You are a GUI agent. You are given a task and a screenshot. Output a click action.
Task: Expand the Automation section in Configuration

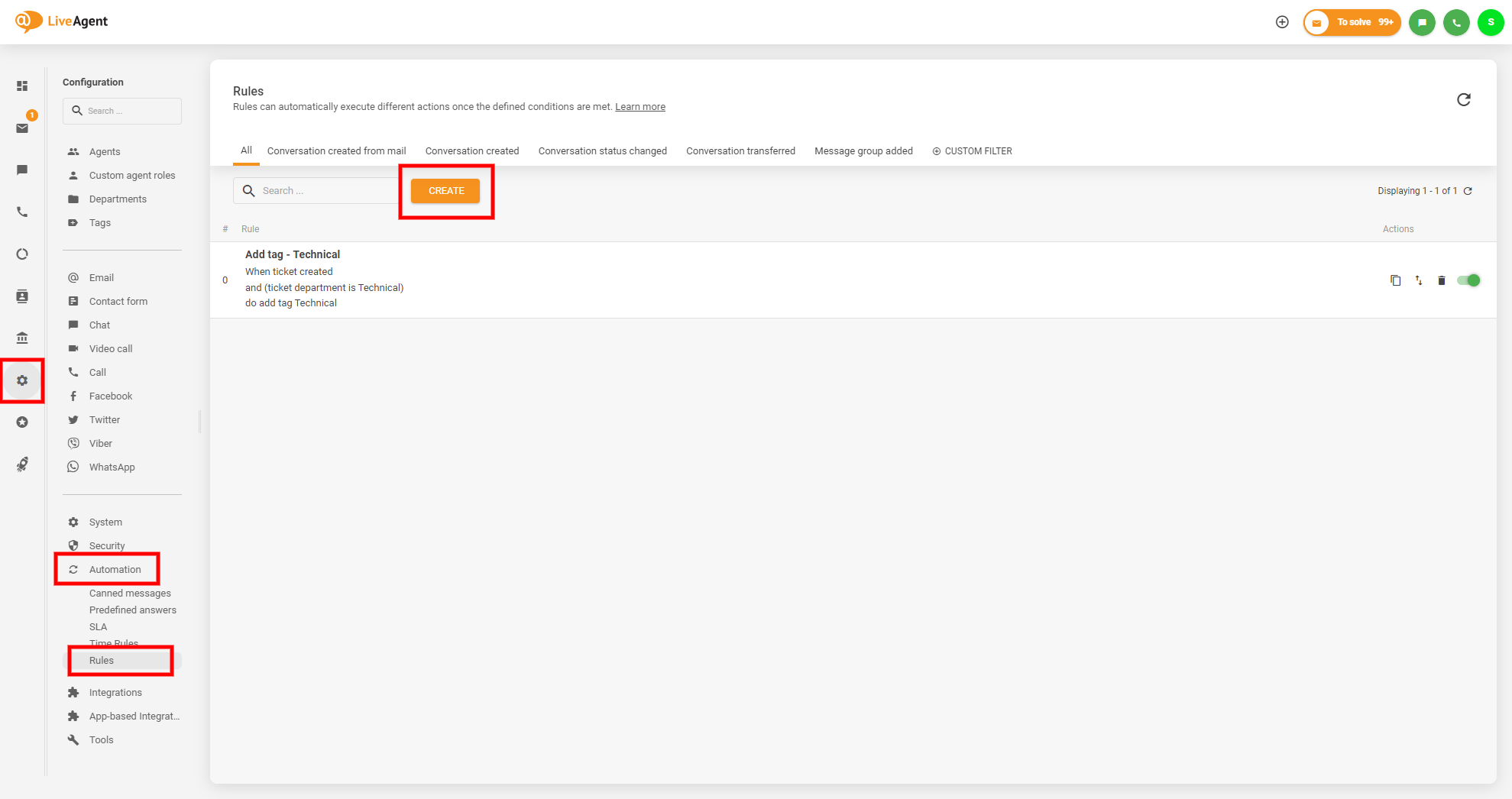pyautogui.click(x=115, y=570)
